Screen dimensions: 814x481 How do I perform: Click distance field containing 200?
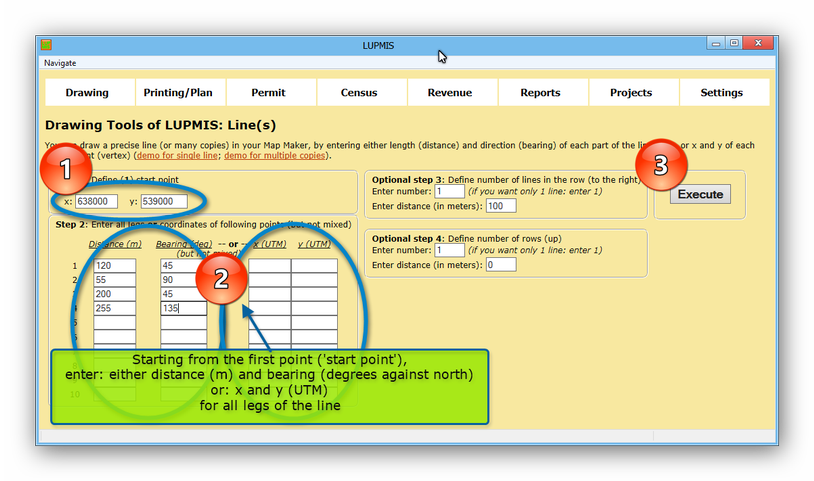115,294
